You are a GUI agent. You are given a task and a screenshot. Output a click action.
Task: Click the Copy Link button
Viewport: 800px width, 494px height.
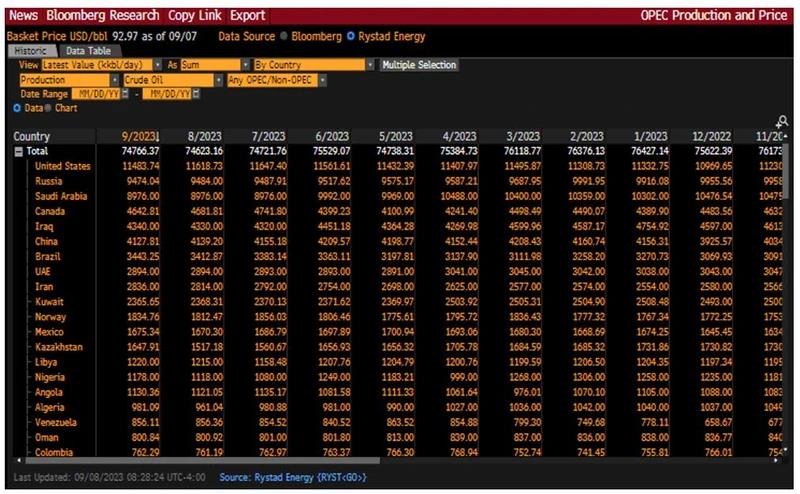point(195,15)
